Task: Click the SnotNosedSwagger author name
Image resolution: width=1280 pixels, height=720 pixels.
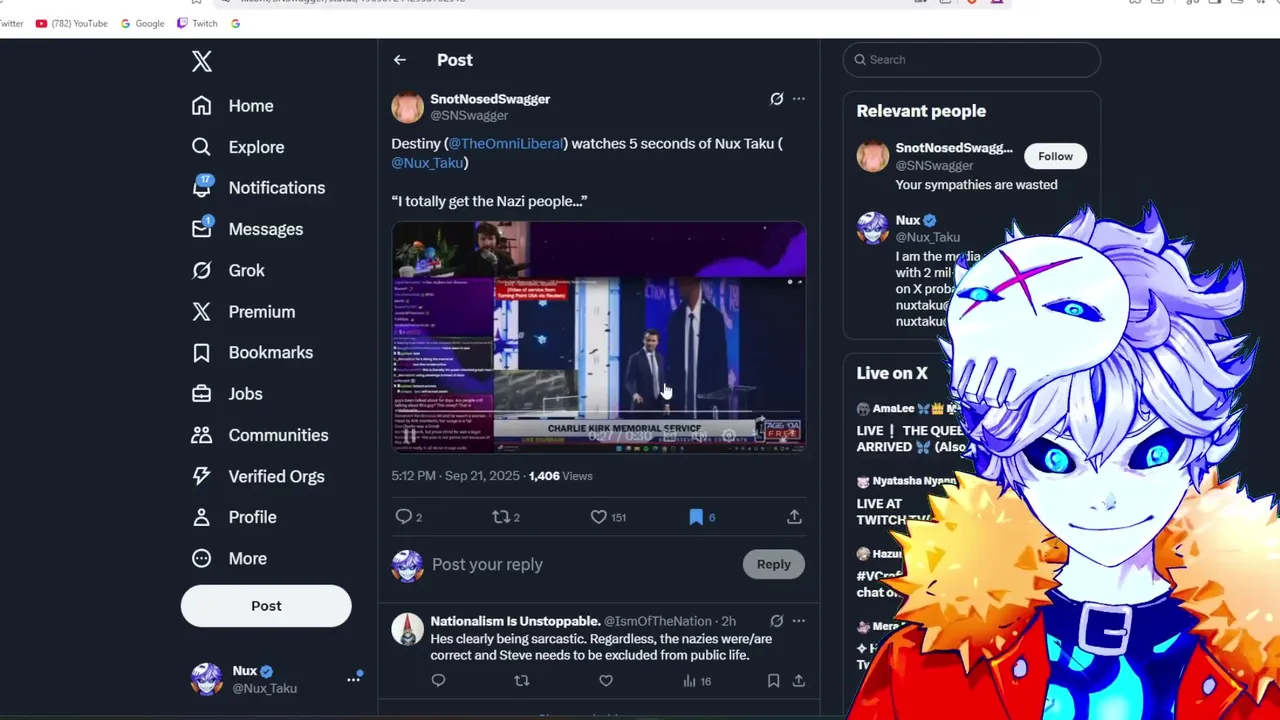Action: tap(490, 99)
